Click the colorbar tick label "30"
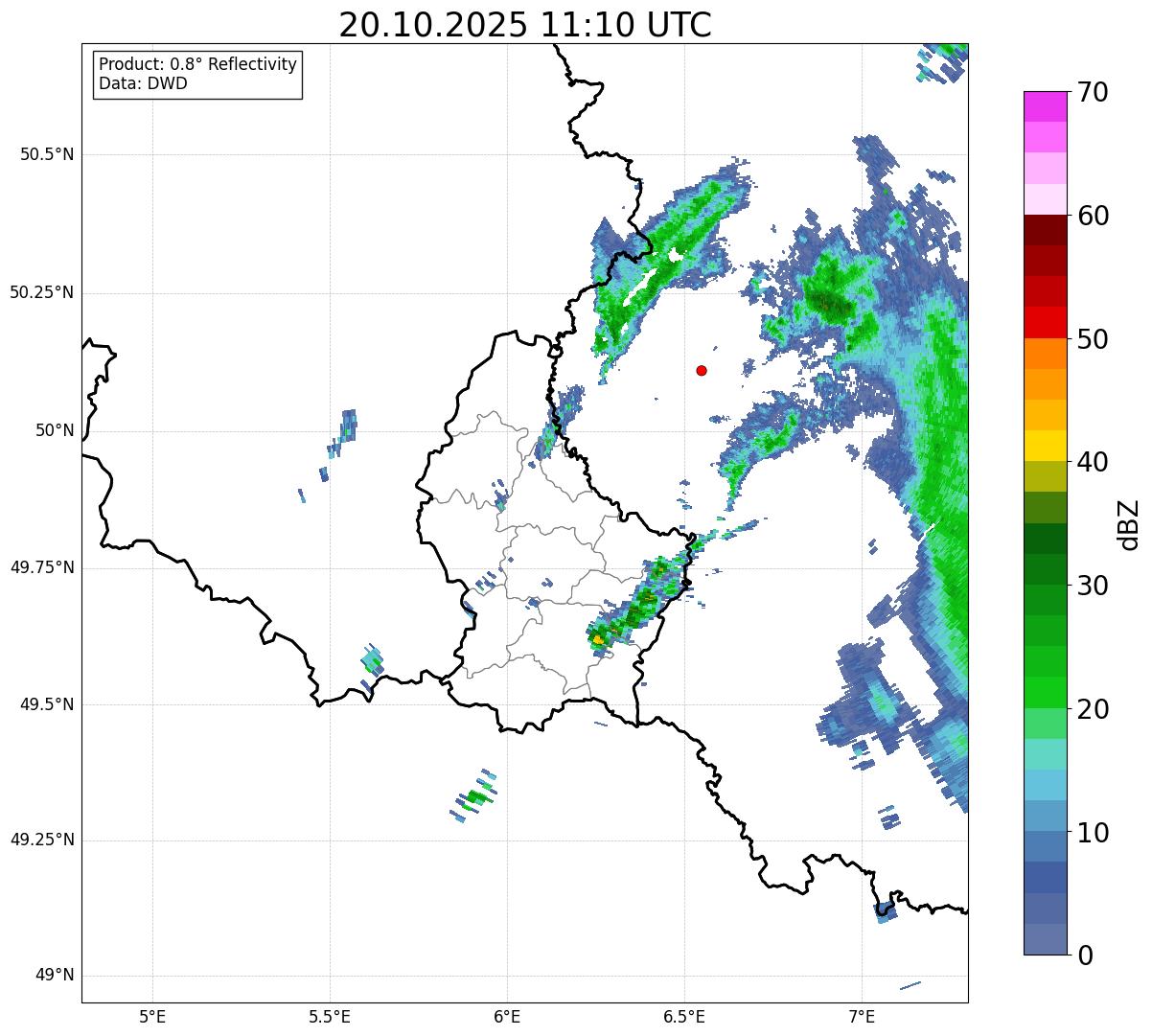1152x1036 pixels. coord(1093,586)
